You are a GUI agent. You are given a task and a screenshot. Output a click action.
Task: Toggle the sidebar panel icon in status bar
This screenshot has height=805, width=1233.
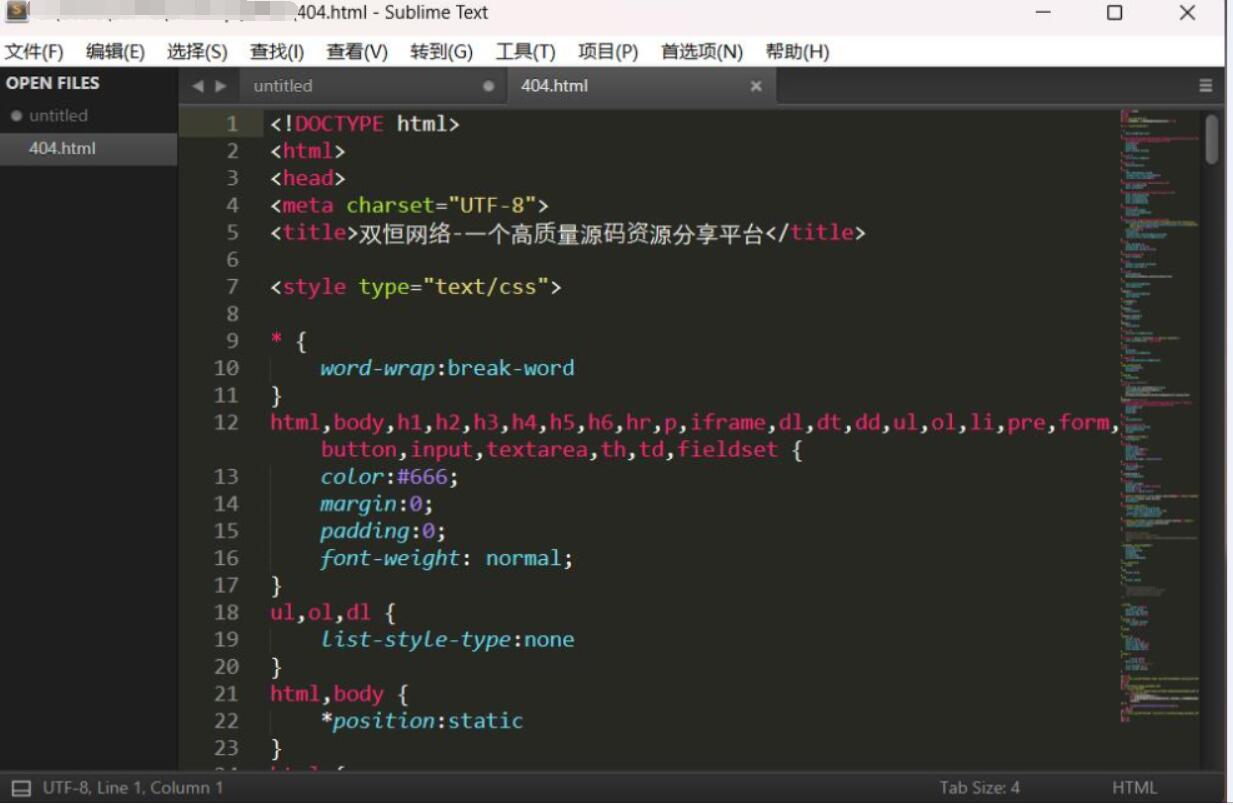[21, 788]
